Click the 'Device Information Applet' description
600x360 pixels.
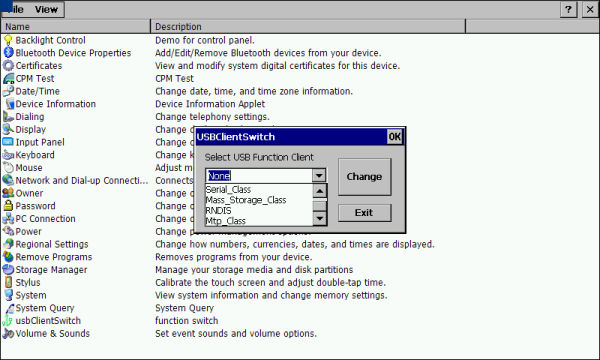(x=210, y=104)
